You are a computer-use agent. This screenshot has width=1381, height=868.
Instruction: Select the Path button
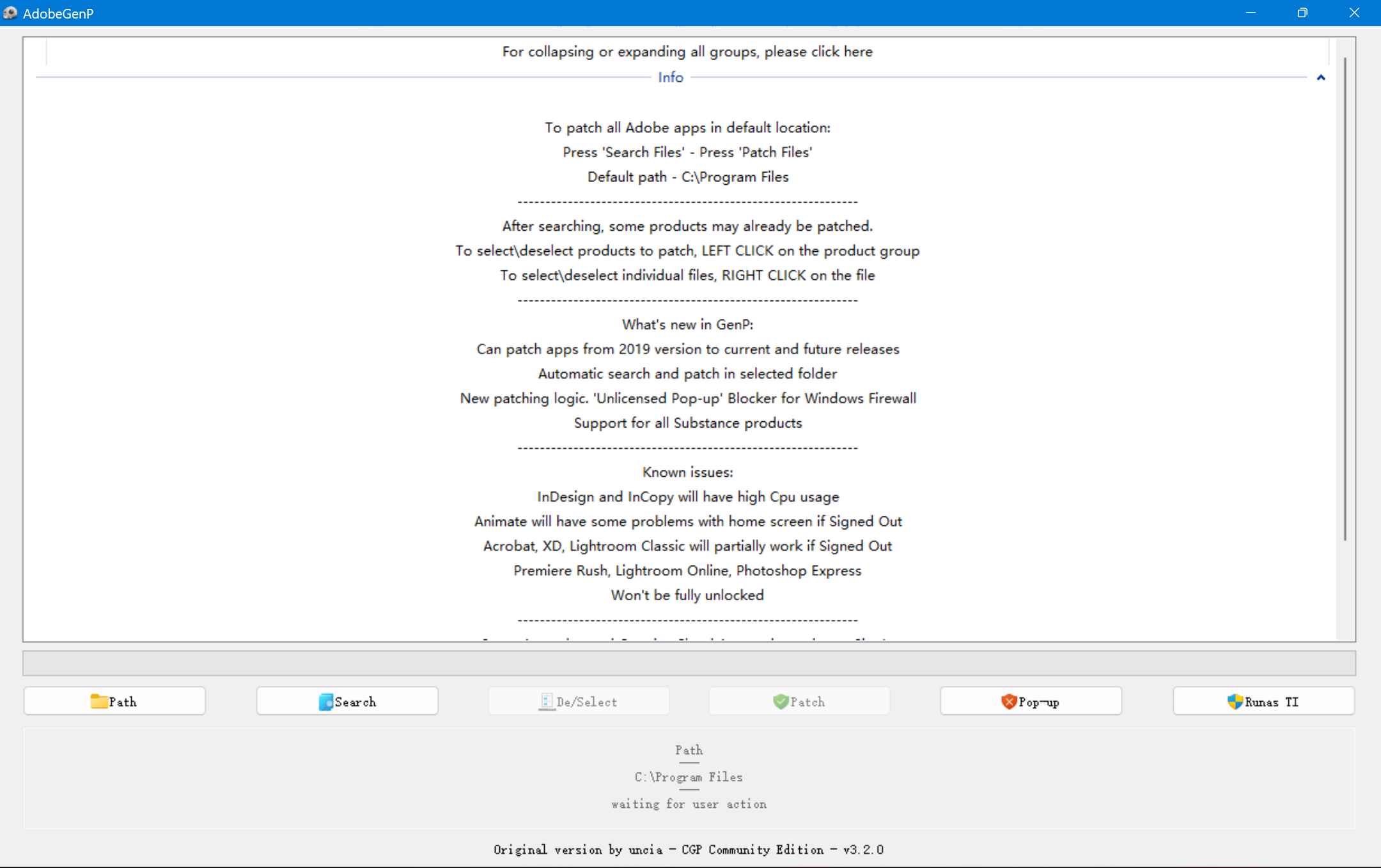tap(115, 700)
